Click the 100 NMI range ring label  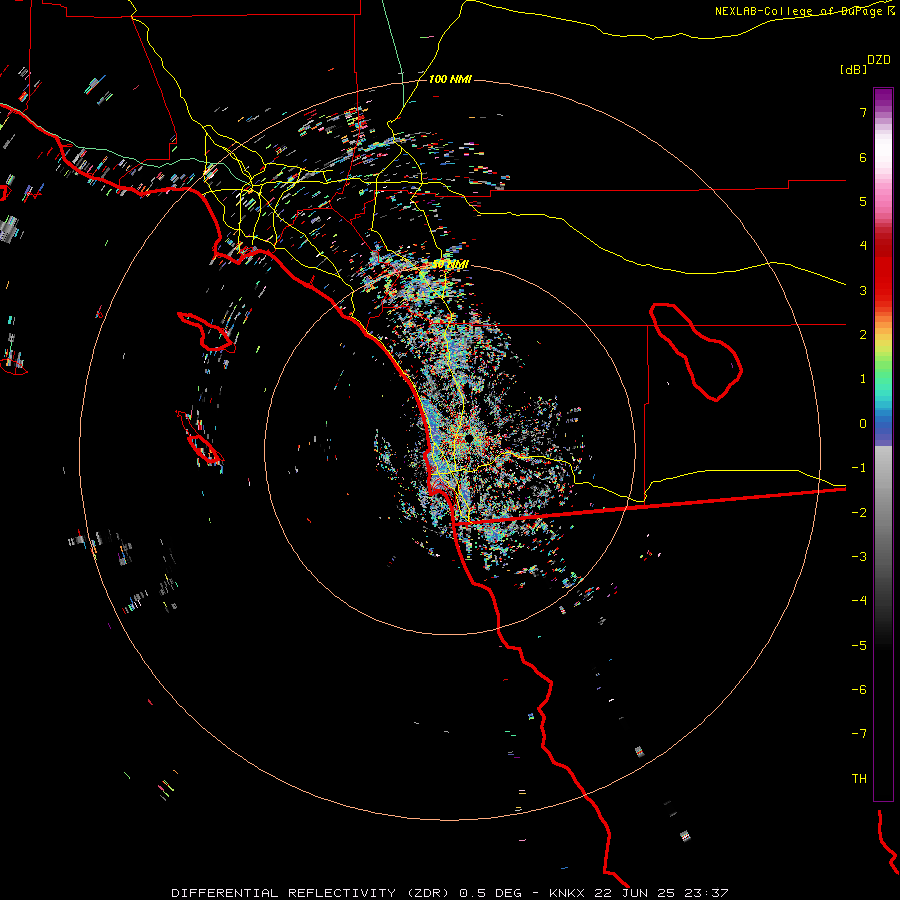coord(450,79)
